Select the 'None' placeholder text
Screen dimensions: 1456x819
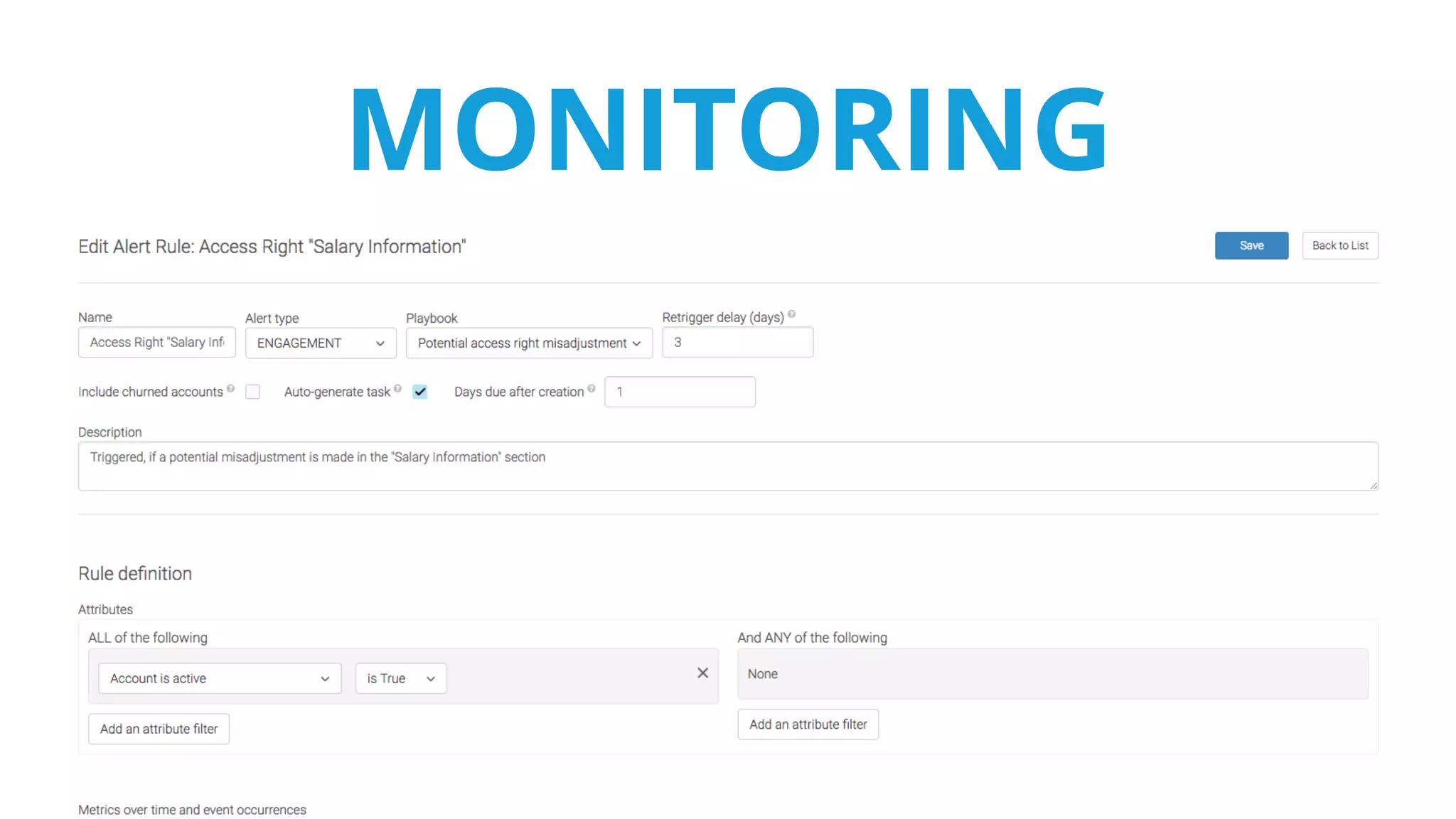click(x=762, y=674)
